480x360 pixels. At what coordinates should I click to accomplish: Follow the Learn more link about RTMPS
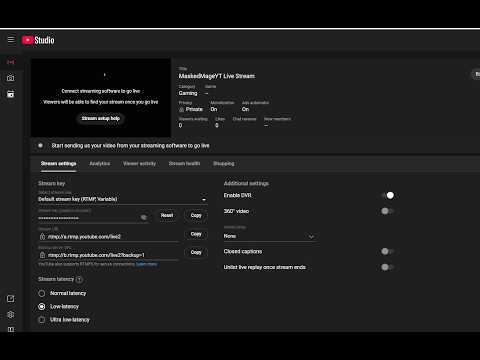tap(147, 264)
